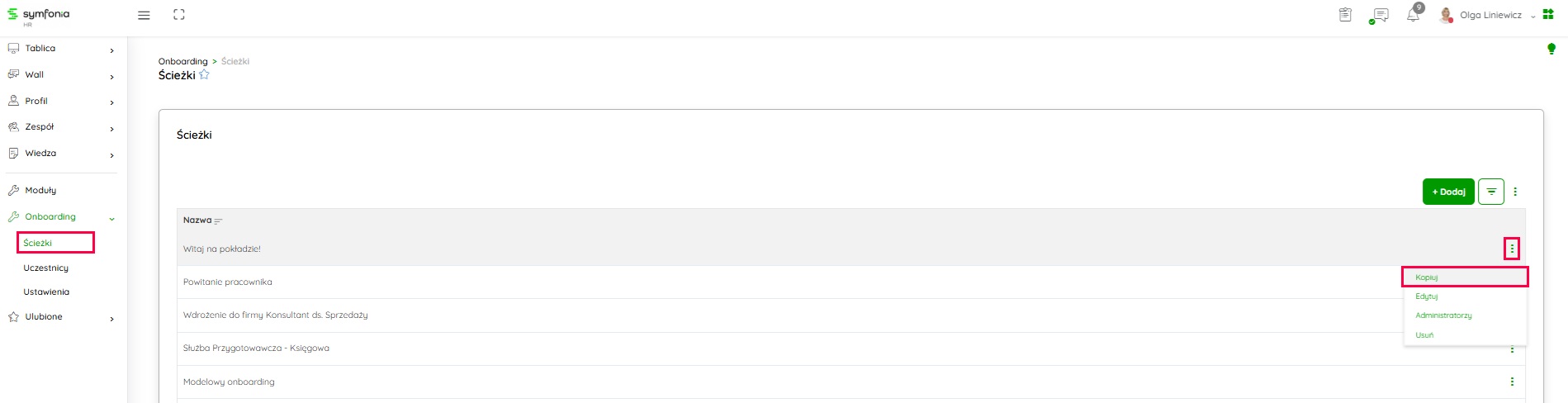Click the green apps grid icon

click(1548, 14)
